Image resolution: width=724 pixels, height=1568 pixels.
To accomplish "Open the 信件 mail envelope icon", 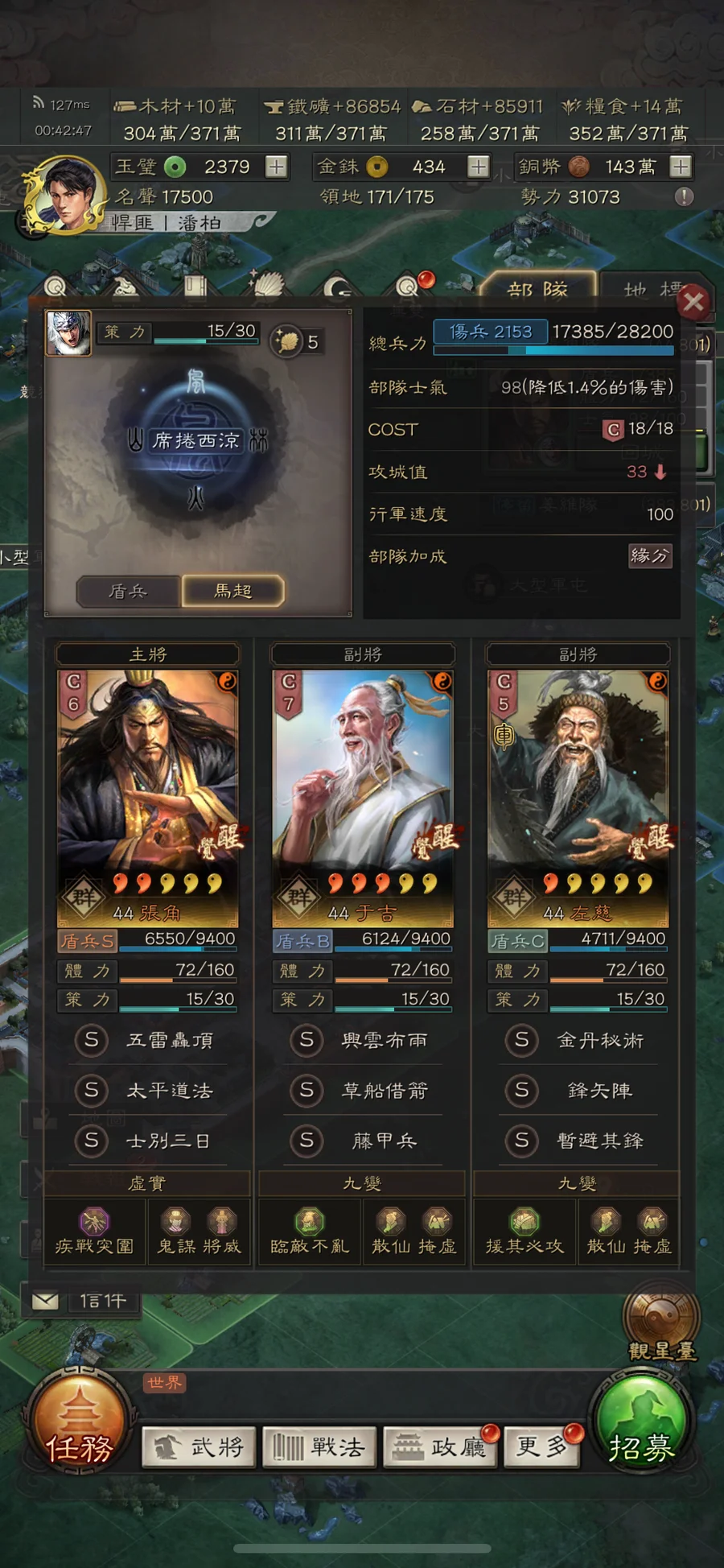I will click(x=45, y=1301).
